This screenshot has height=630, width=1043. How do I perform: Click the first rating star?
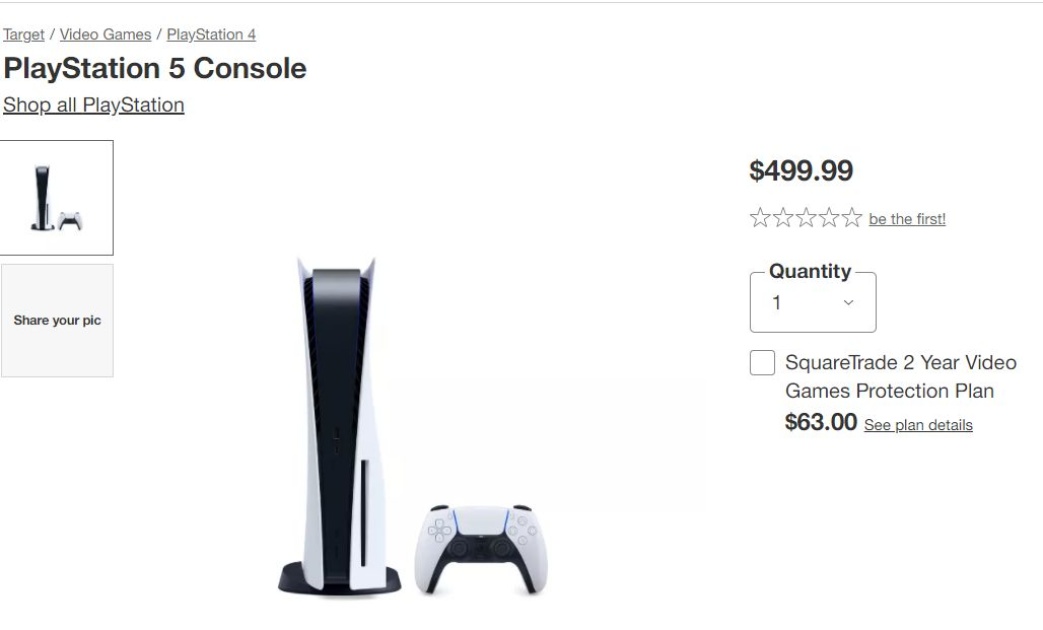[760, 218]
